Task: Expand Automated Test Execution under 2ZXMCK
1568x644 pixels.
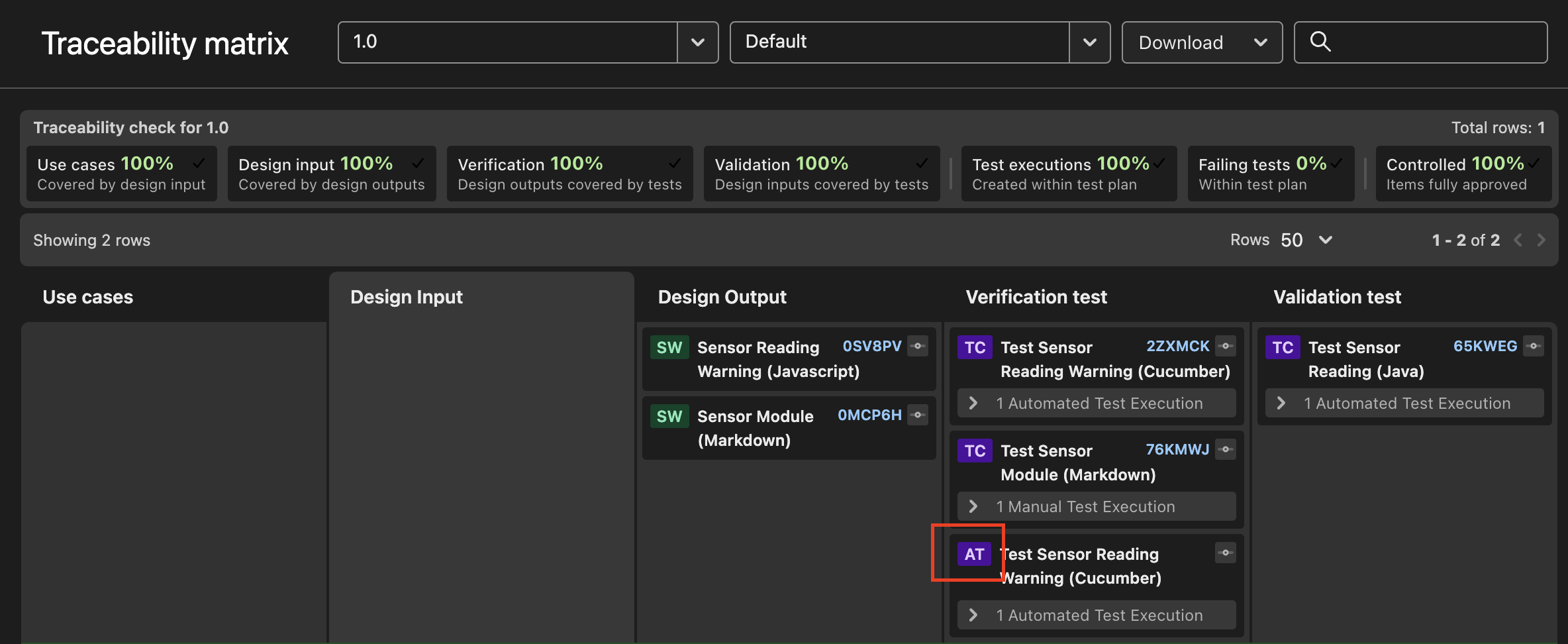Action: click(x=1097, y=403)
